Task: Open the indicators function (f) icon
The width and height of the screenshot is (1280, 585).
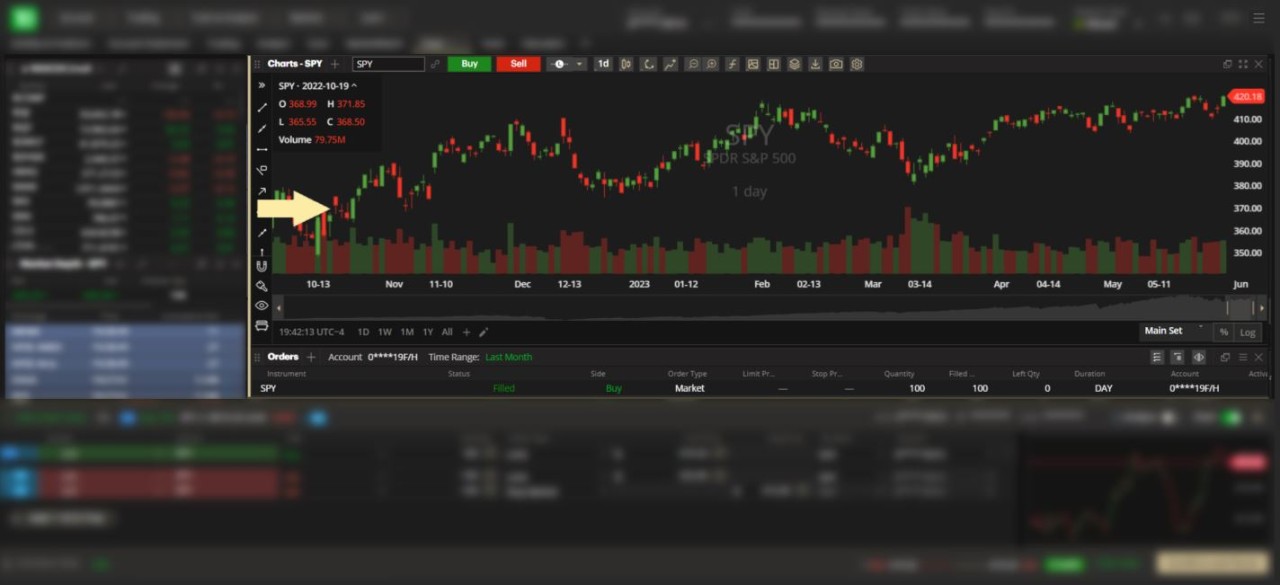Action: [x=732, y=64]
